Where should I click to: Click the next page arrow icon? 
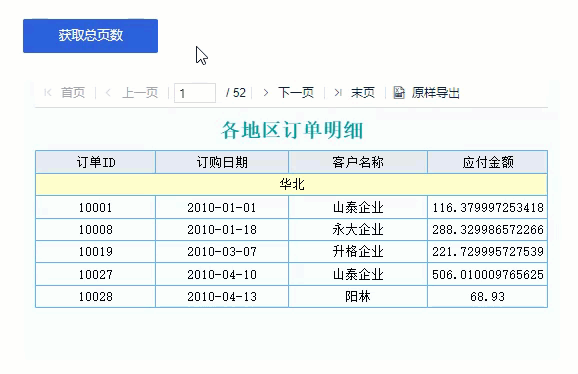click(266, 92)
